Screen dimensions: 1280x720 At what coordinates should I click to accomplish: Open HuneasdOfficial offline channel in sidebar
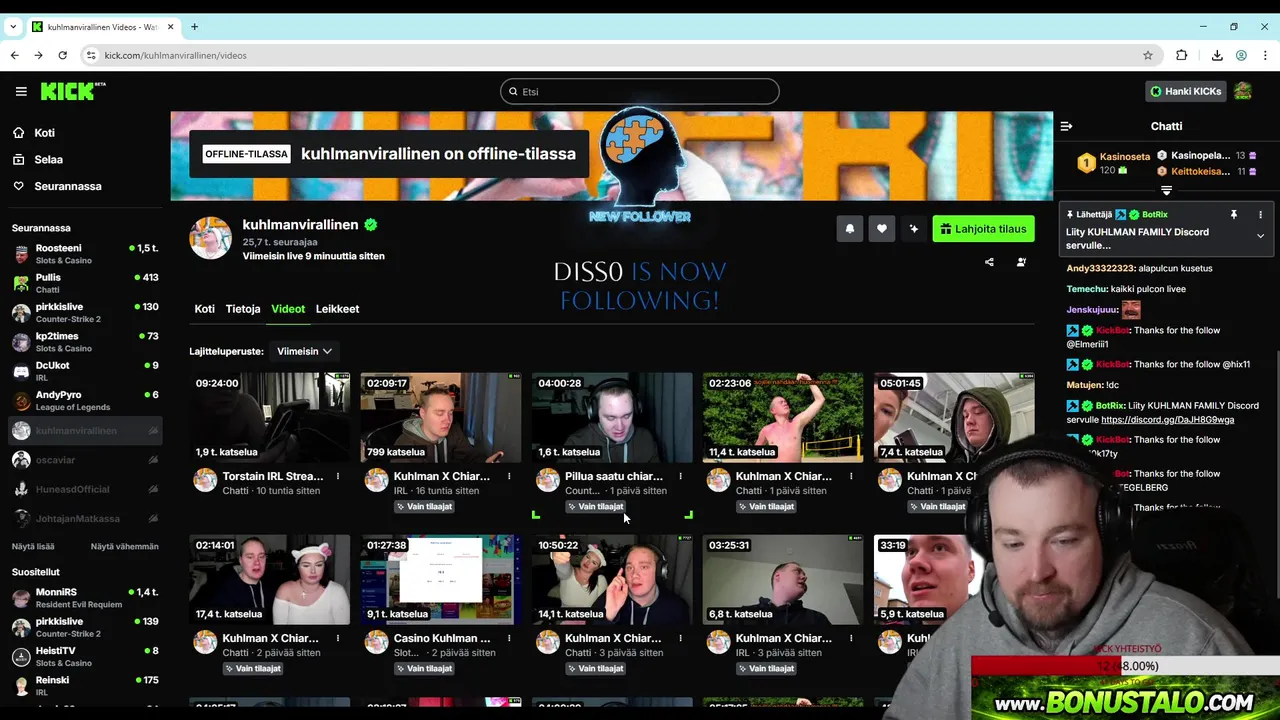point(85,489)
